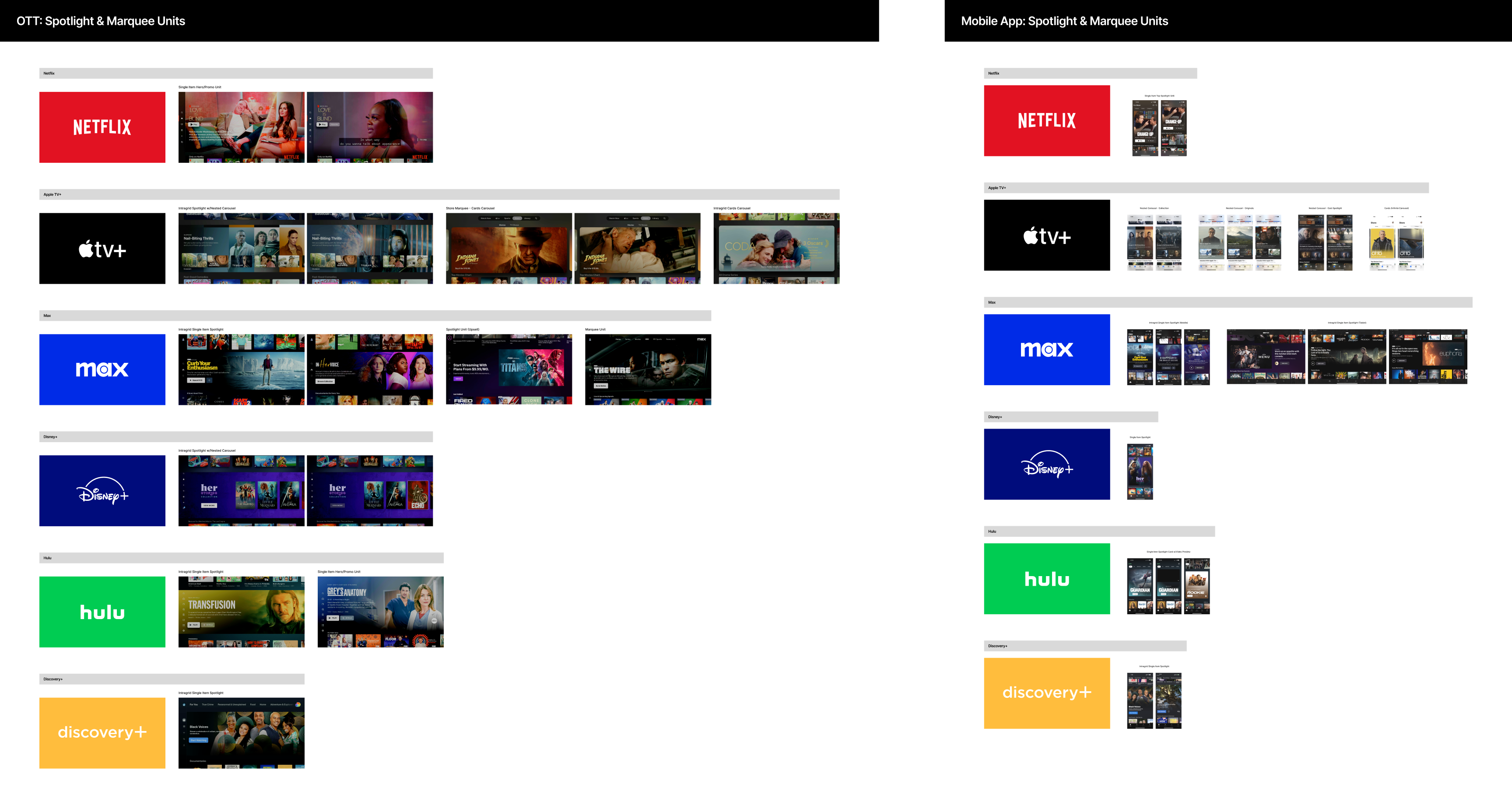Select the Apple TV+ section header bar in OTT
This screenshot has height=795, width=1512.
pyautogui.click(x=439, y=194)
